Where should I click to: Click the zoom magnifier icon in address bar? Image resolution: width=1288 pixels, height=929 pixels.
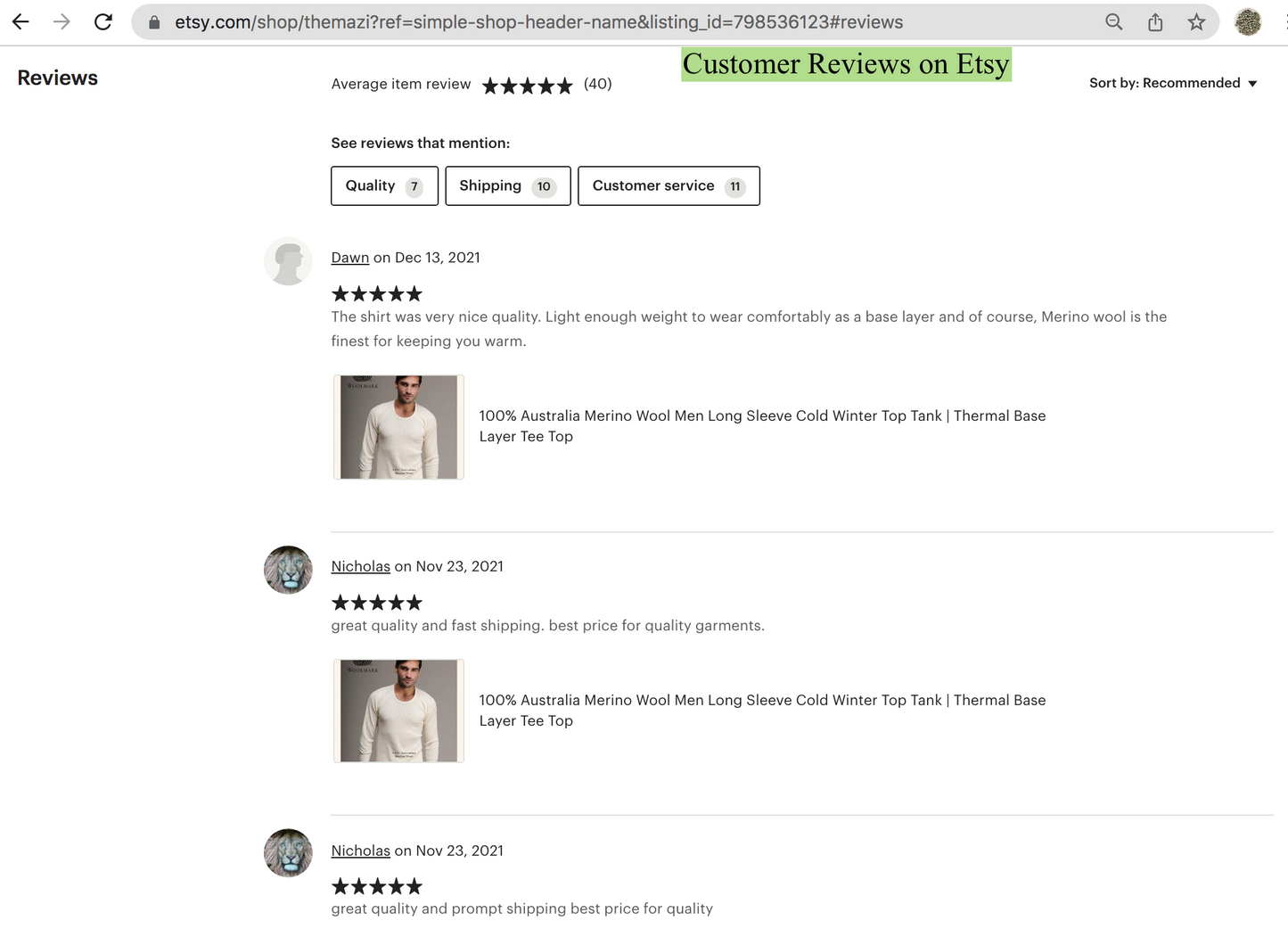coord(1113,22)
